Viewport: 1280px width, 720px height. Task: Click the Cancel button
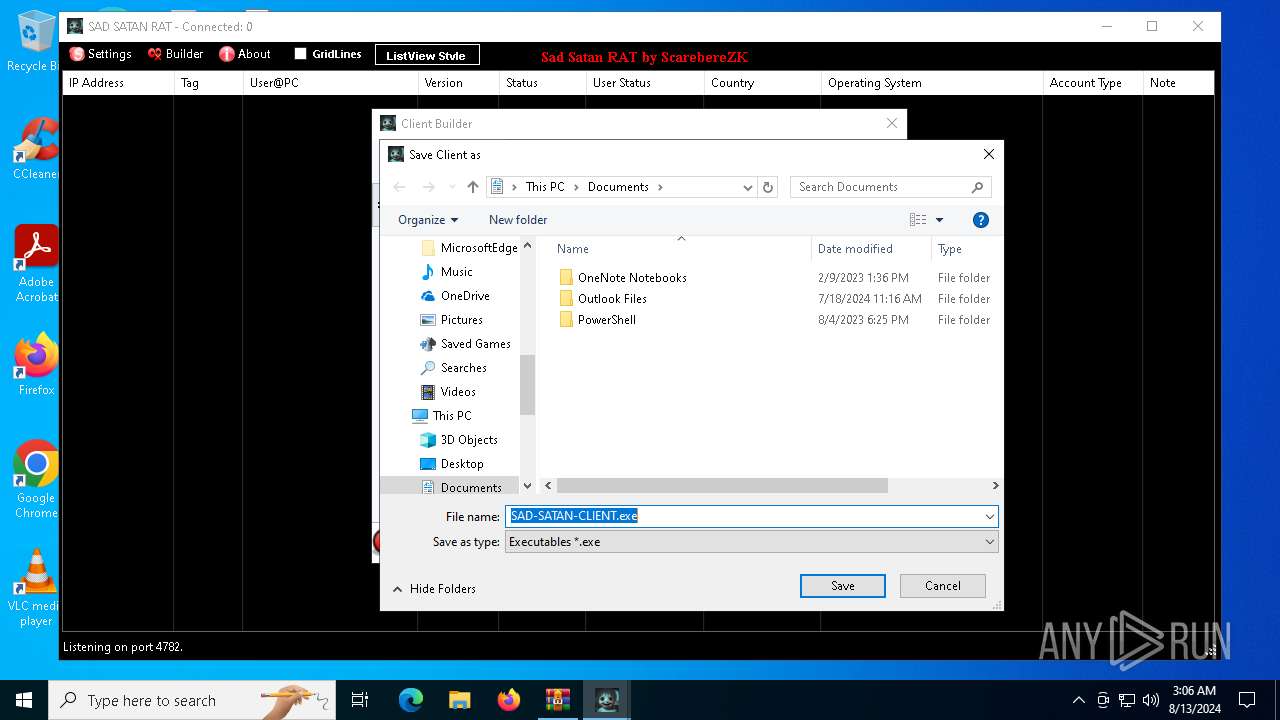click(943, 586)
